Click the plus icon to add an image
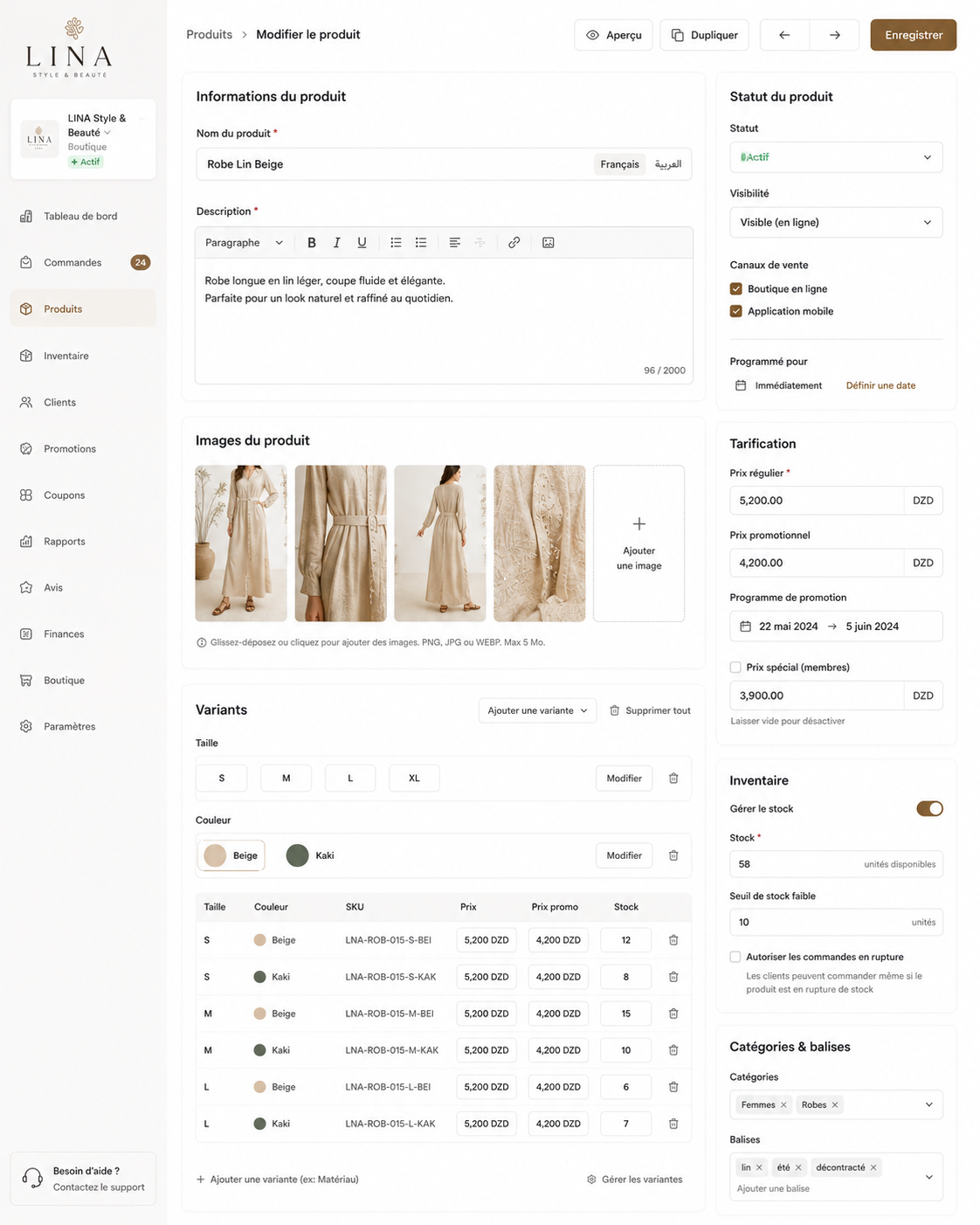Viewport: 980px width, 1225px height. [x=639, y=524]
